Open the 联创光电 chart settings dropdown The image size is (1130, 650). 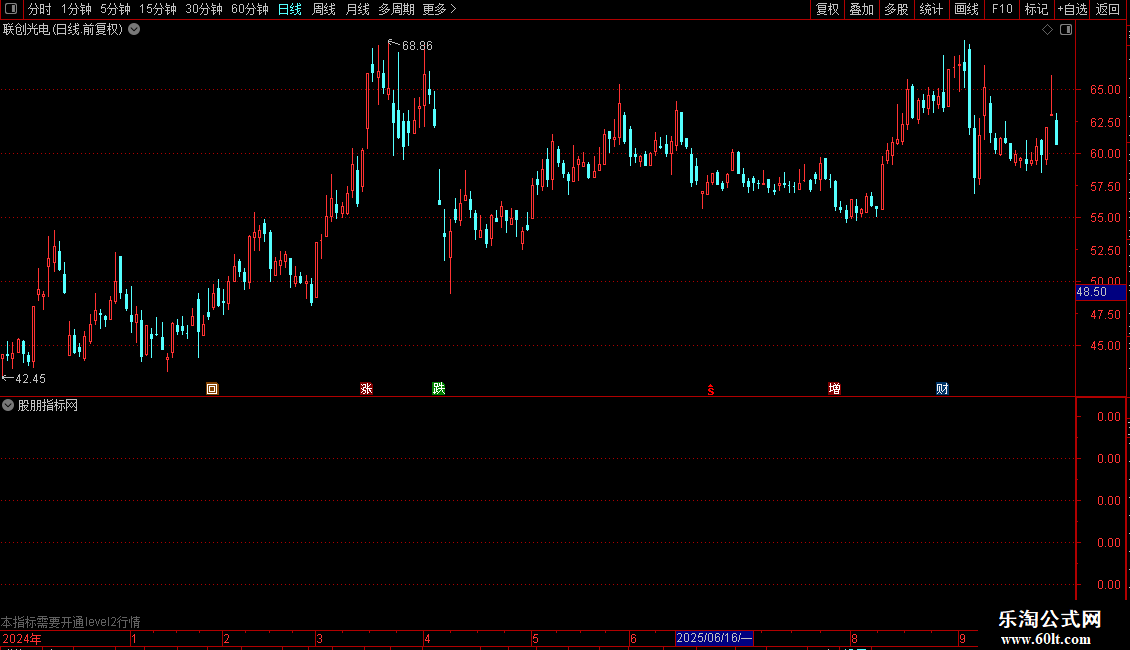coord(134,30)
